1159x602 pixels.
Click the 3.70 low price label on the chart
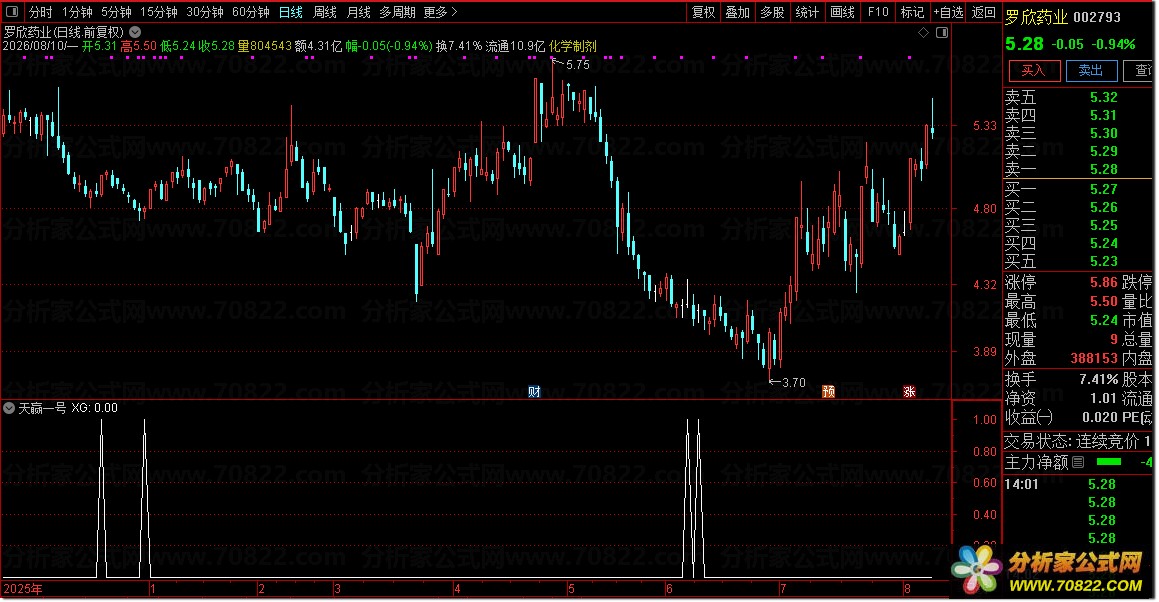[x=794, y=382]
